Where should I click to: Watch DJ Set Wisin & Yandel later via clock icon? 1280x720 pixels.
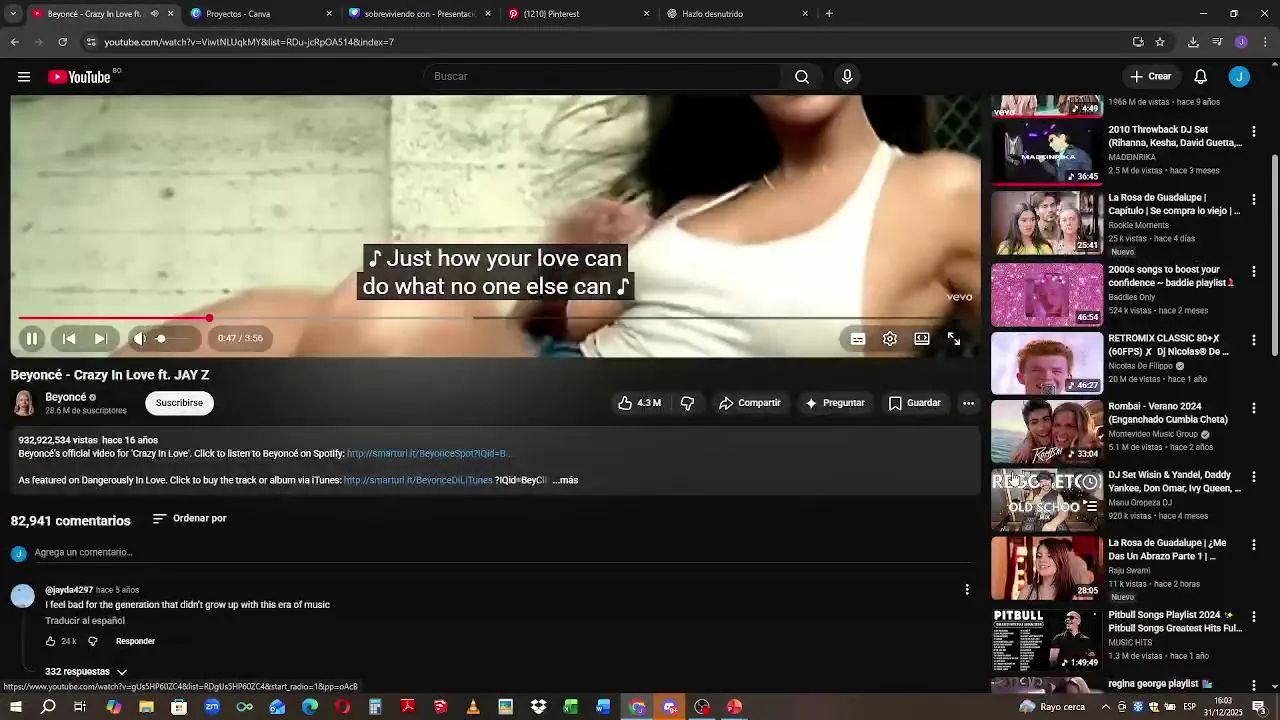1090,482
